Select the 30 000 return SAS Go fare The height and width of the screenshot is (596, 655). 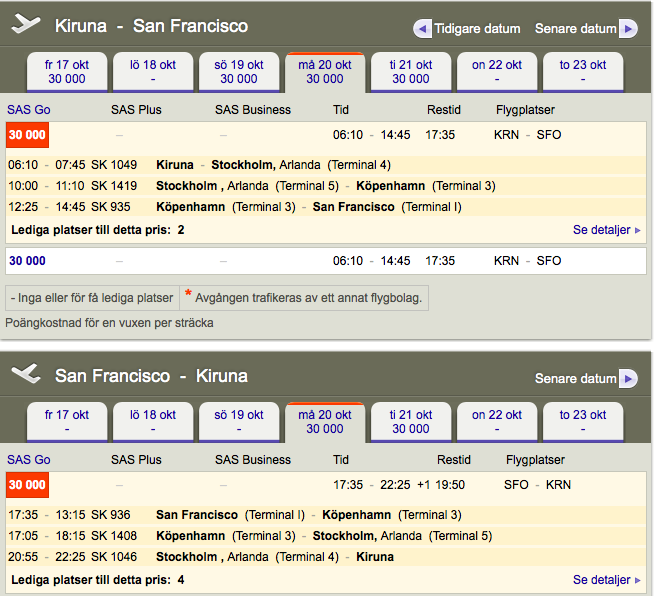[x=27, y=486]
